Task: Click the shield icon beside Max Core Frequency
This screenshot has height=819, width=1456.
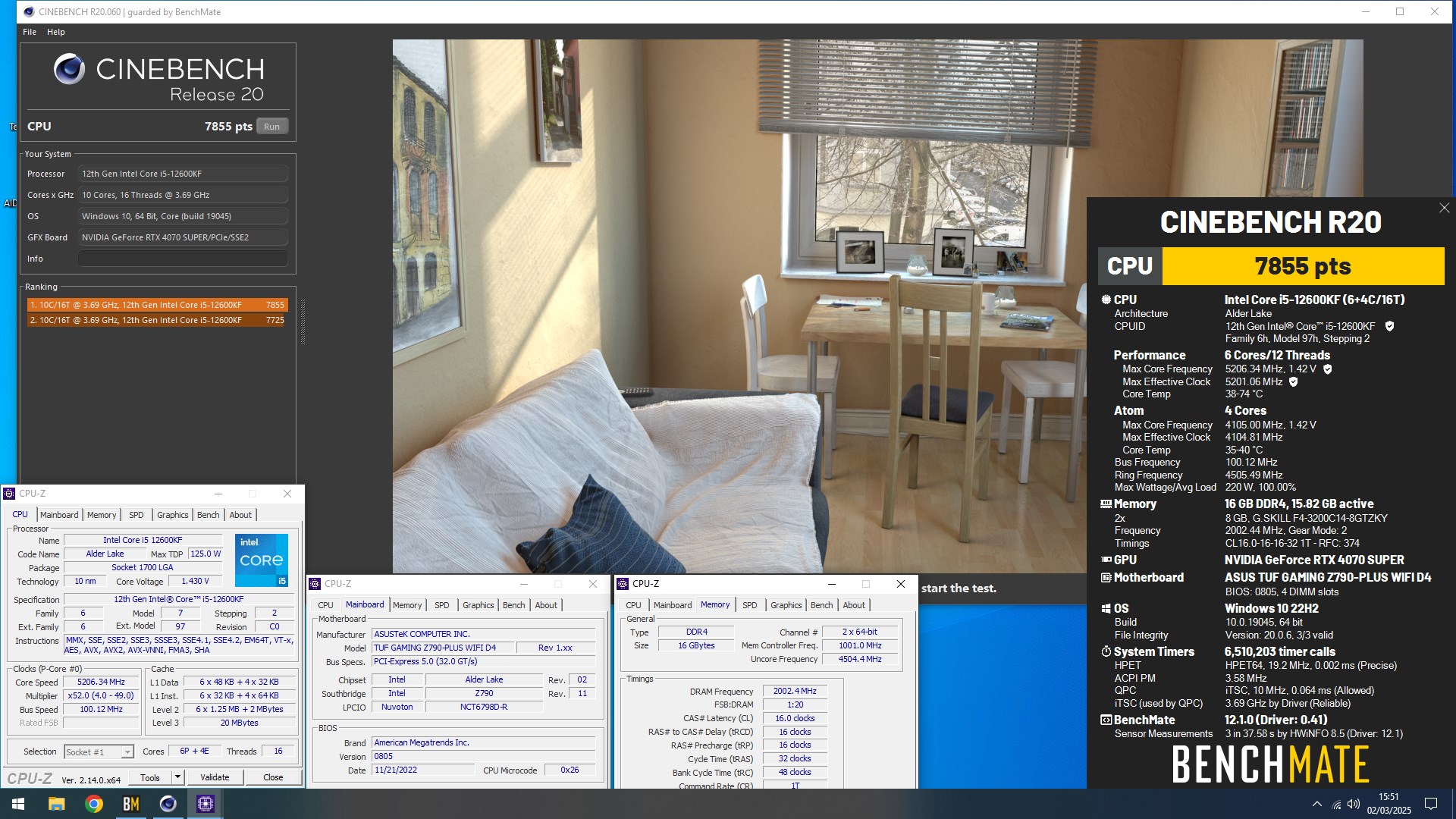Action: pos(1328,369)
